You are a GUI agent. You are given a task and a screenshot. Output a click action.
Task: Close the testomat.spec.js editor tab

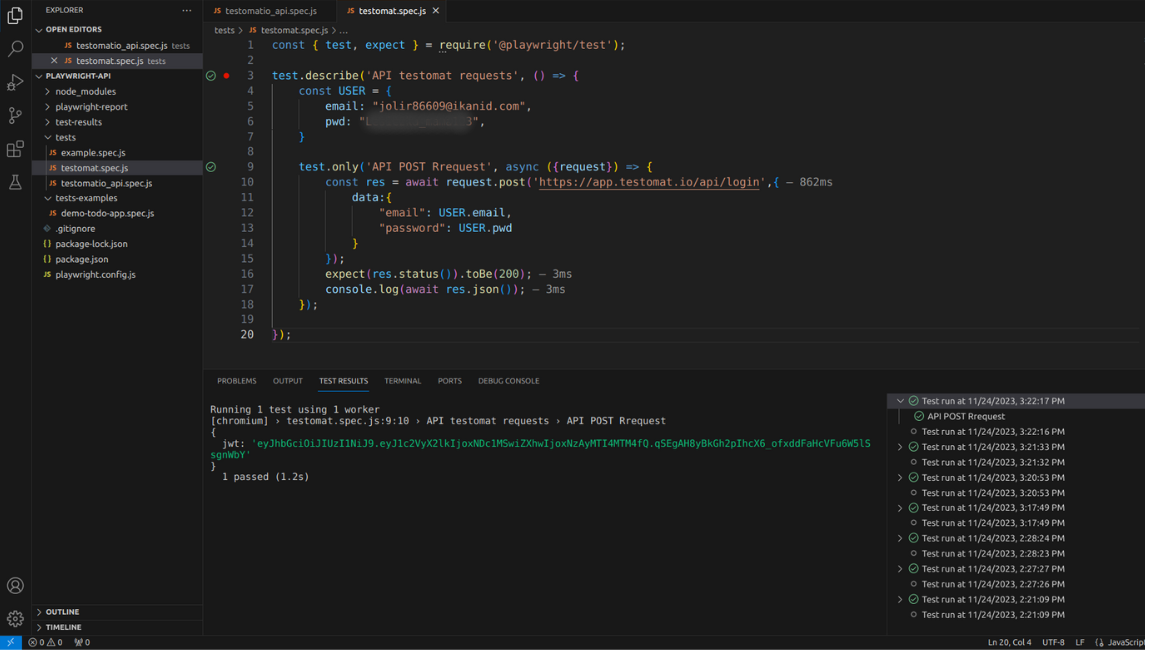point(436,11)
